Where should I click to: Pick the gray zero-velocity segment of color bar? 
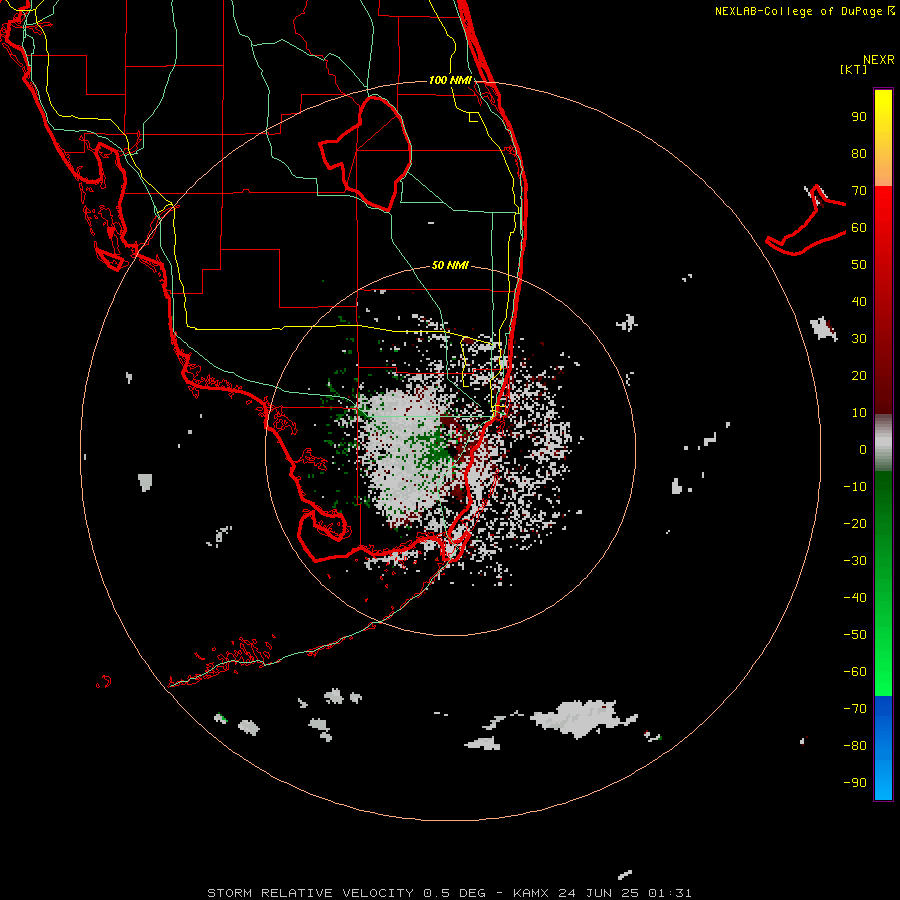pyautogui.click(x=883, y=443)
